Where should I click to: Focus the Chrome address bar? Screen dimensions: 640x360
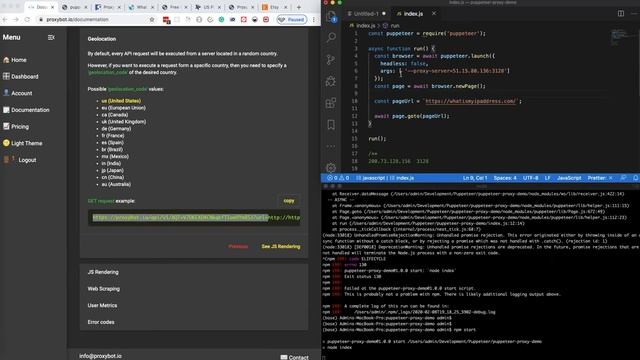[94, 20]
